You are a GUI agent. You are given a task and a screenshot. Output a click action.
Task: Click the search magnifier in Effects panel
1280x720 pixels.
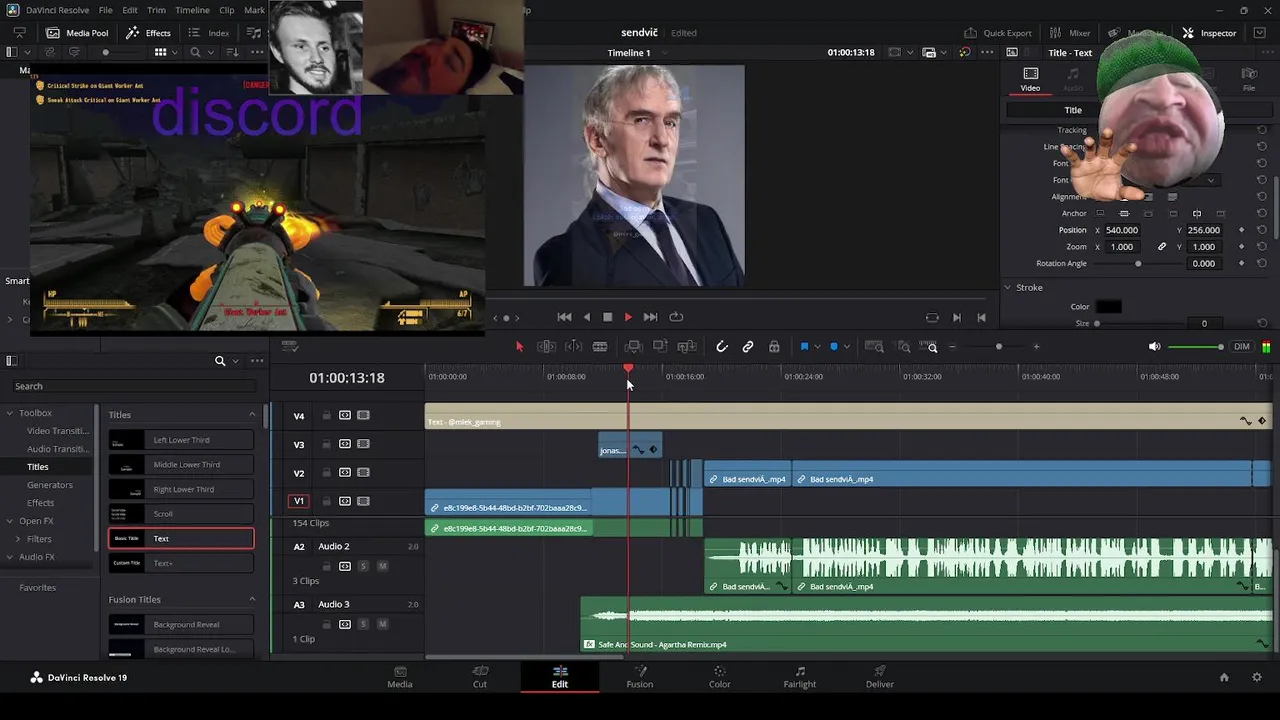pos(220,361)
